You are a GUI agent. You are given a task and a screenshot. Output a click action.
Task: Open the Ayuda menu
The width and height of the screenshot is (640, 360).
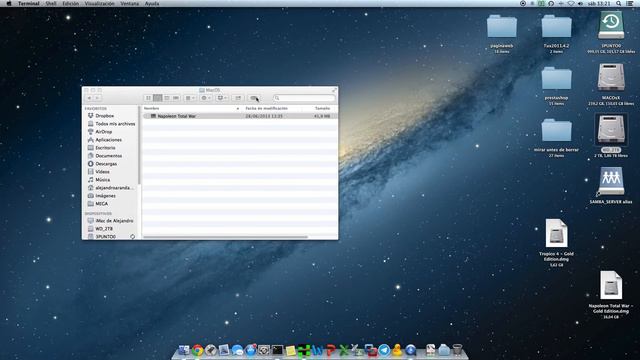click(x=152, y=3)
